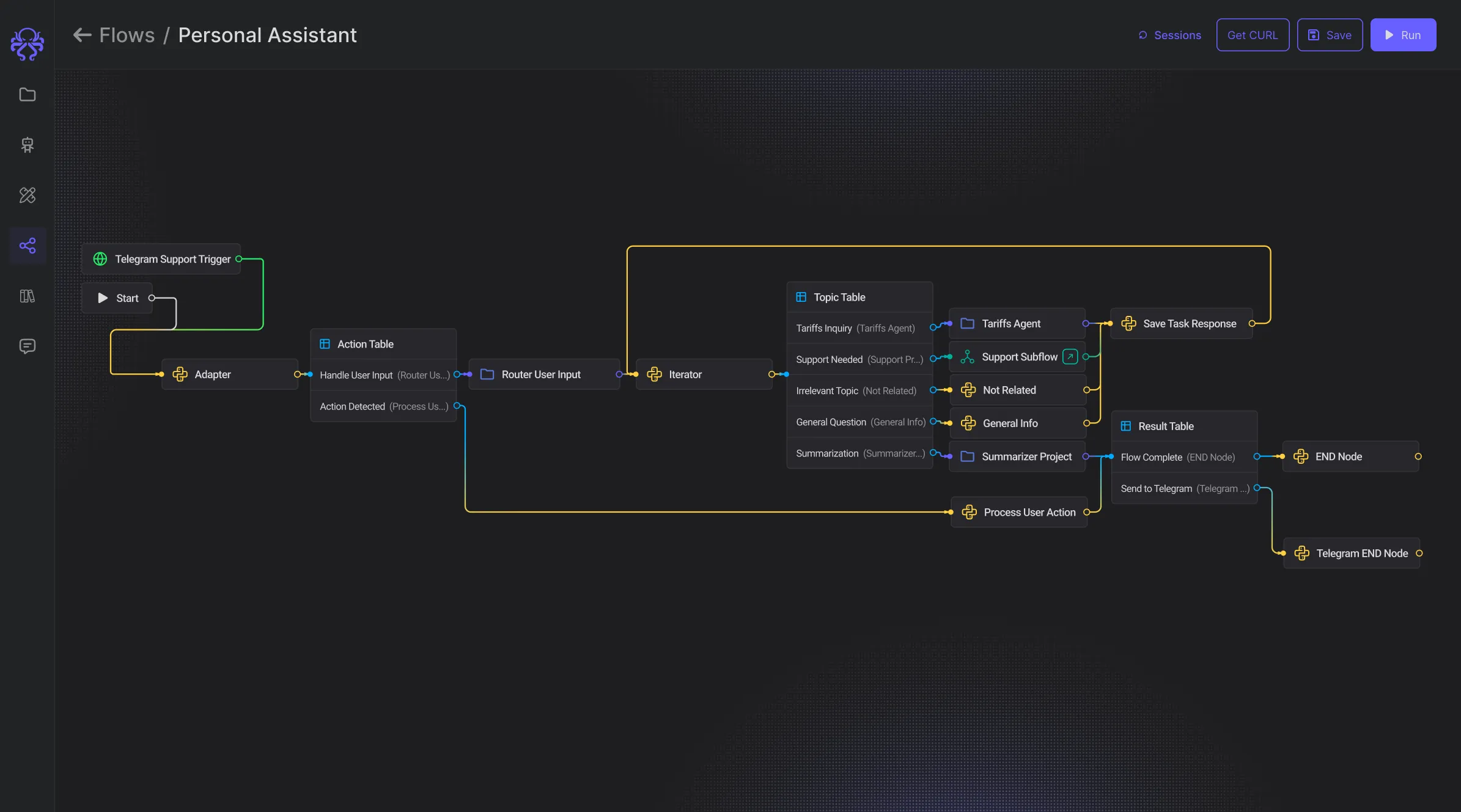Select the Irrelevant Topic row
This screenshot has width=1461, height=812.
point(859,390)
